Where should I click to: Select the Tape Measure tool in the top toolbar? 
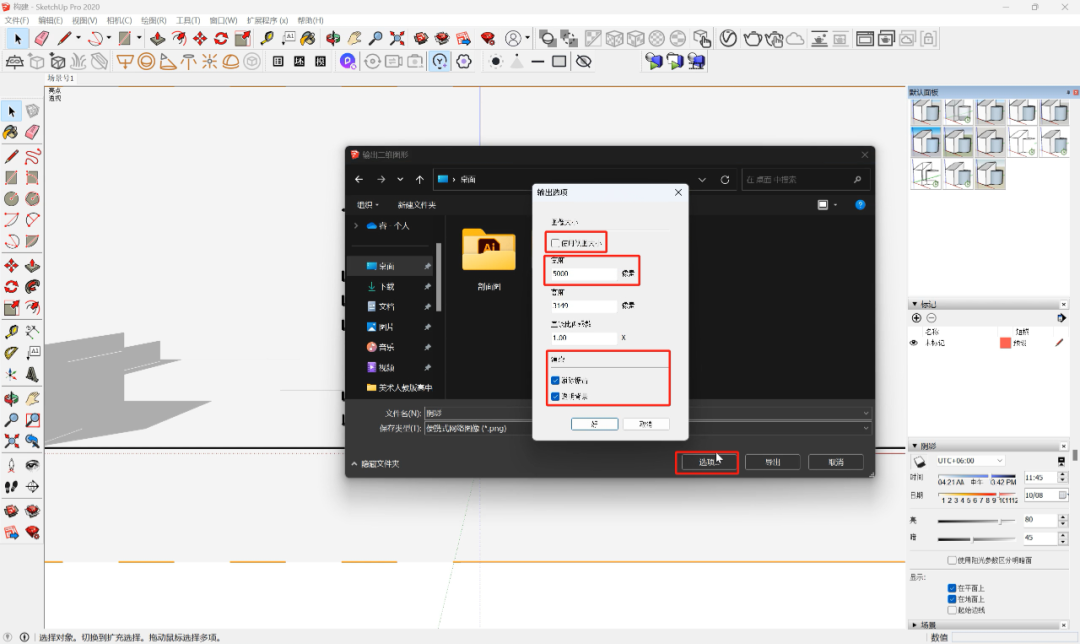click(267, 39)
